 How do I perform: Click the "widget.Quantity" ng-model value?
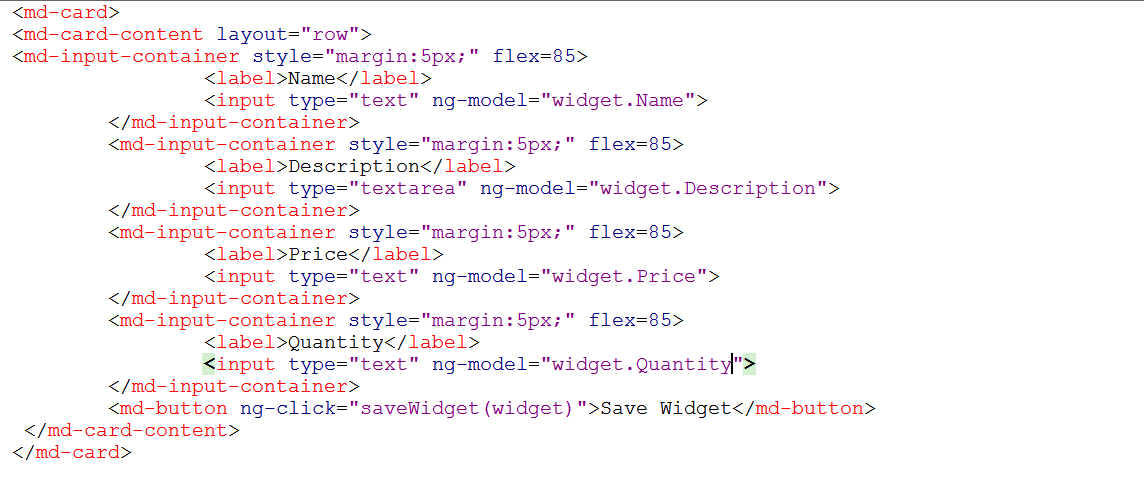641,363
